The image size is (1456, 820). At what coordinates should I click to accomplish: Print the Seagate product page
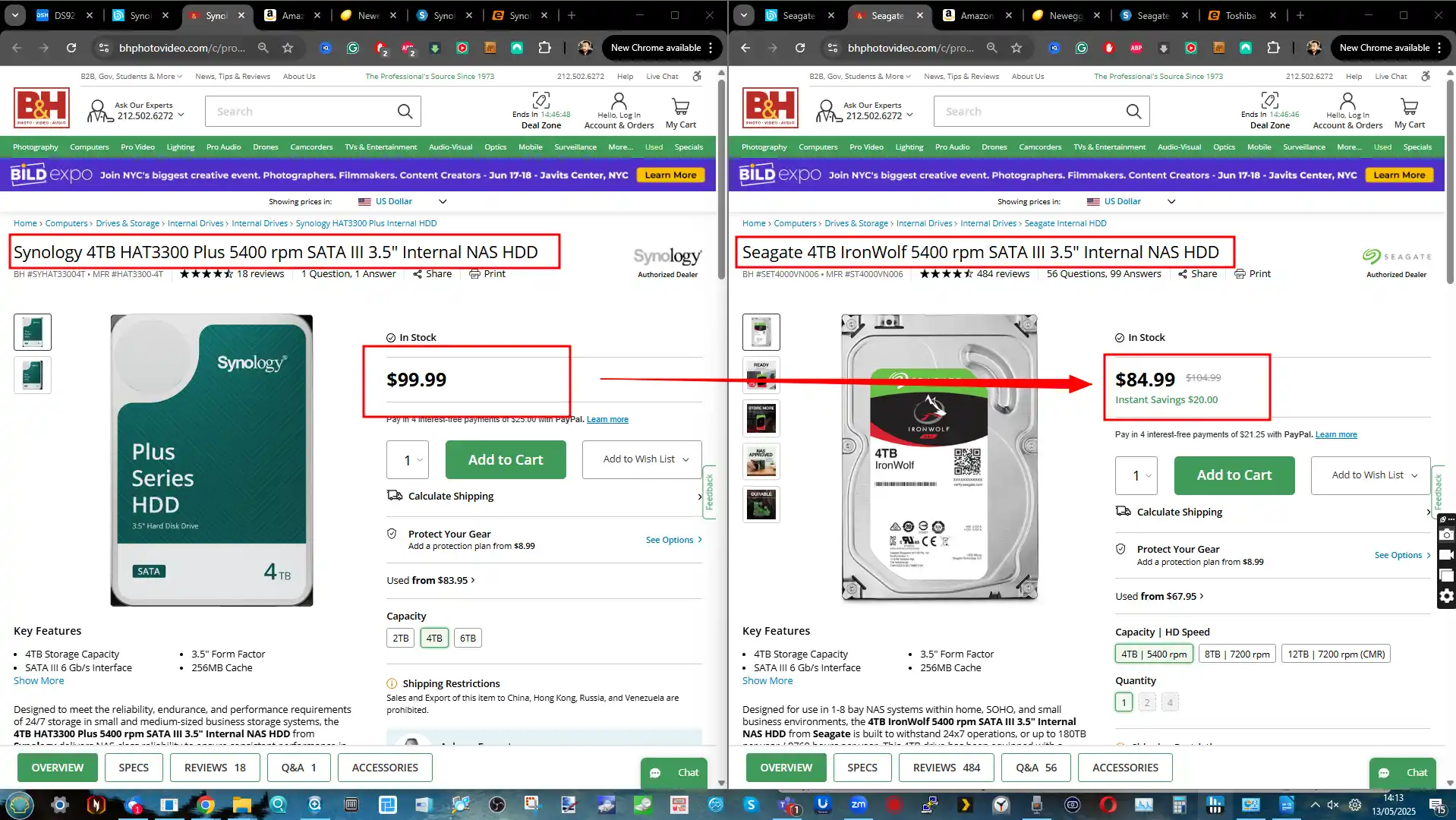click(1253, 274)
